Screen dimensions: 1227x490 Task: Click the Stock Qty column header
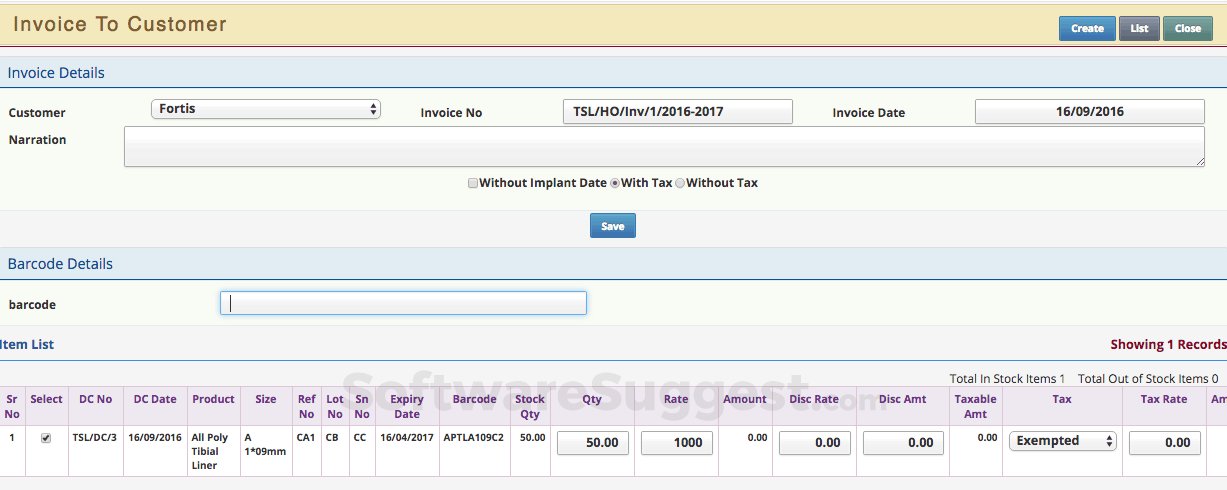click(530, 406)
